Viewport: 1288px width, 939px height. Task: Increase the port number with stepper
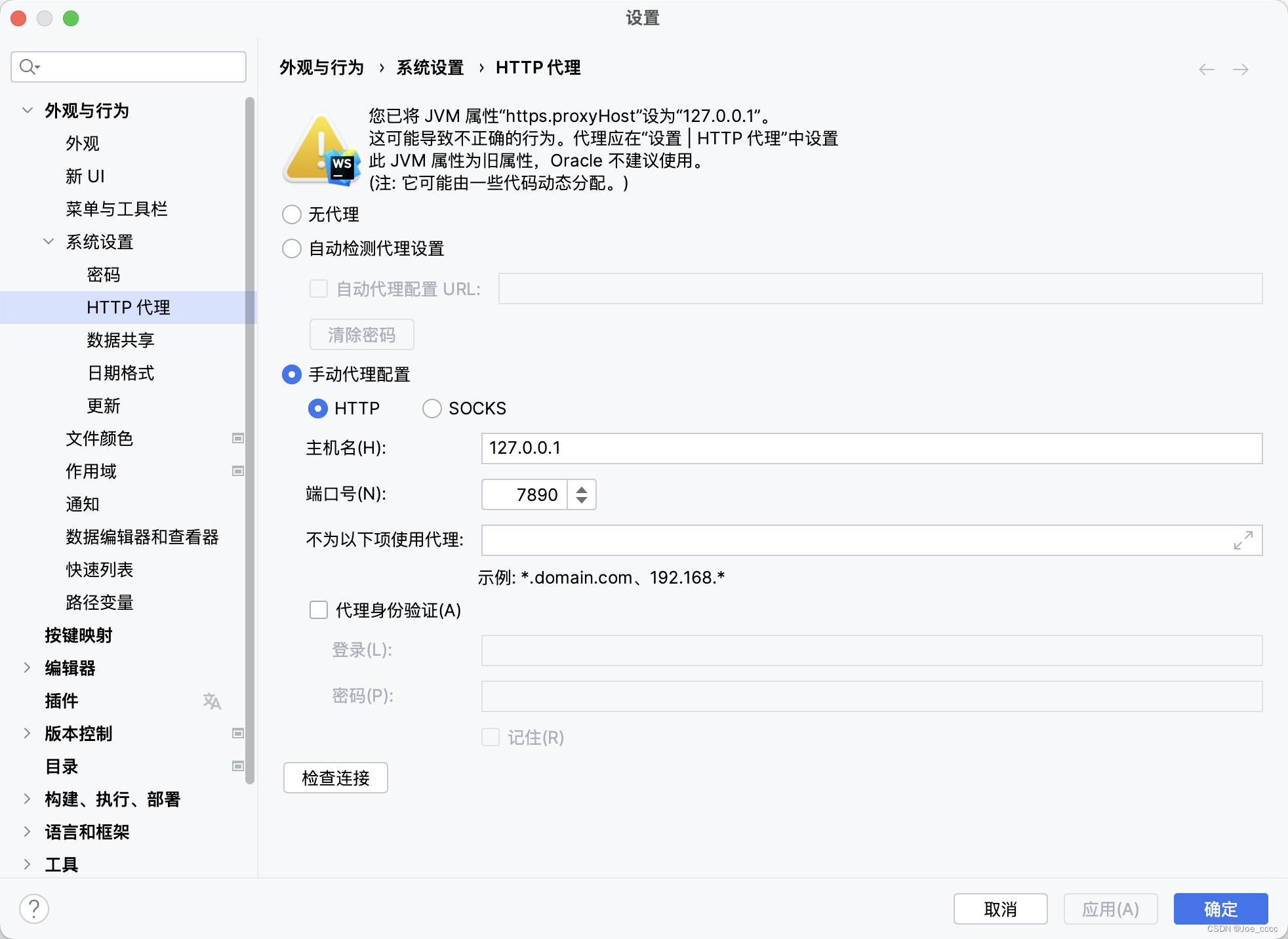tap(582, 489)
